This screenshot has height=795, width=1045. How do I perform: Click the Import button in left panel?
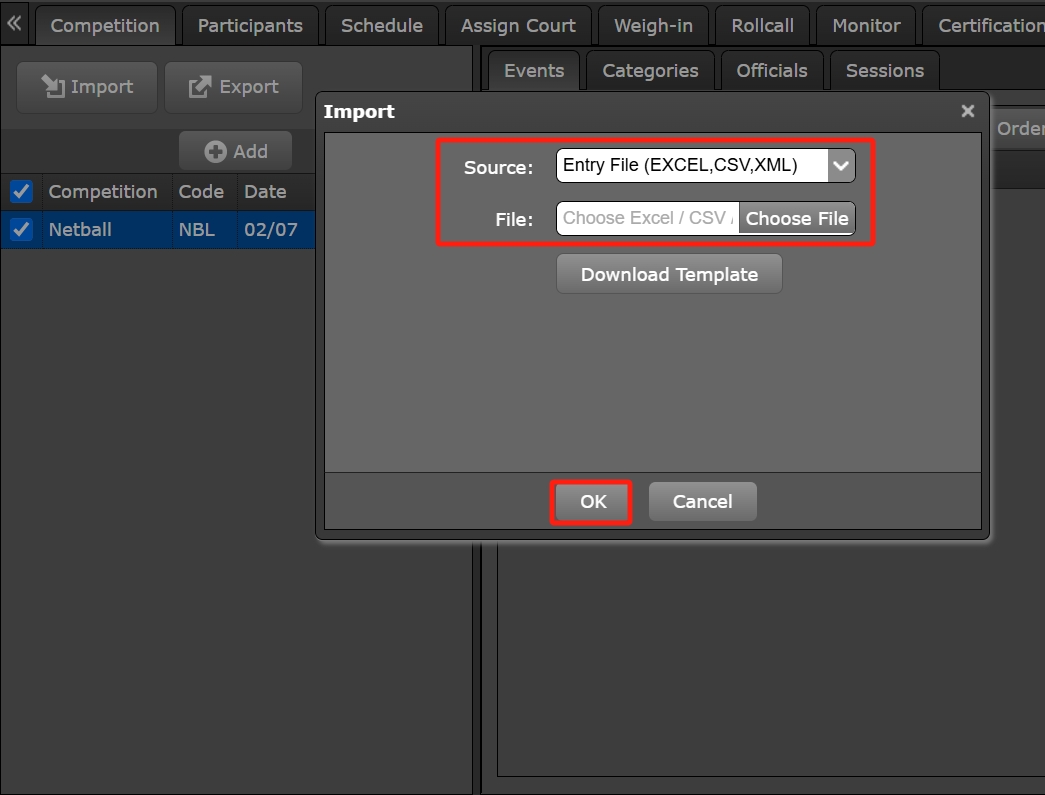87,87
